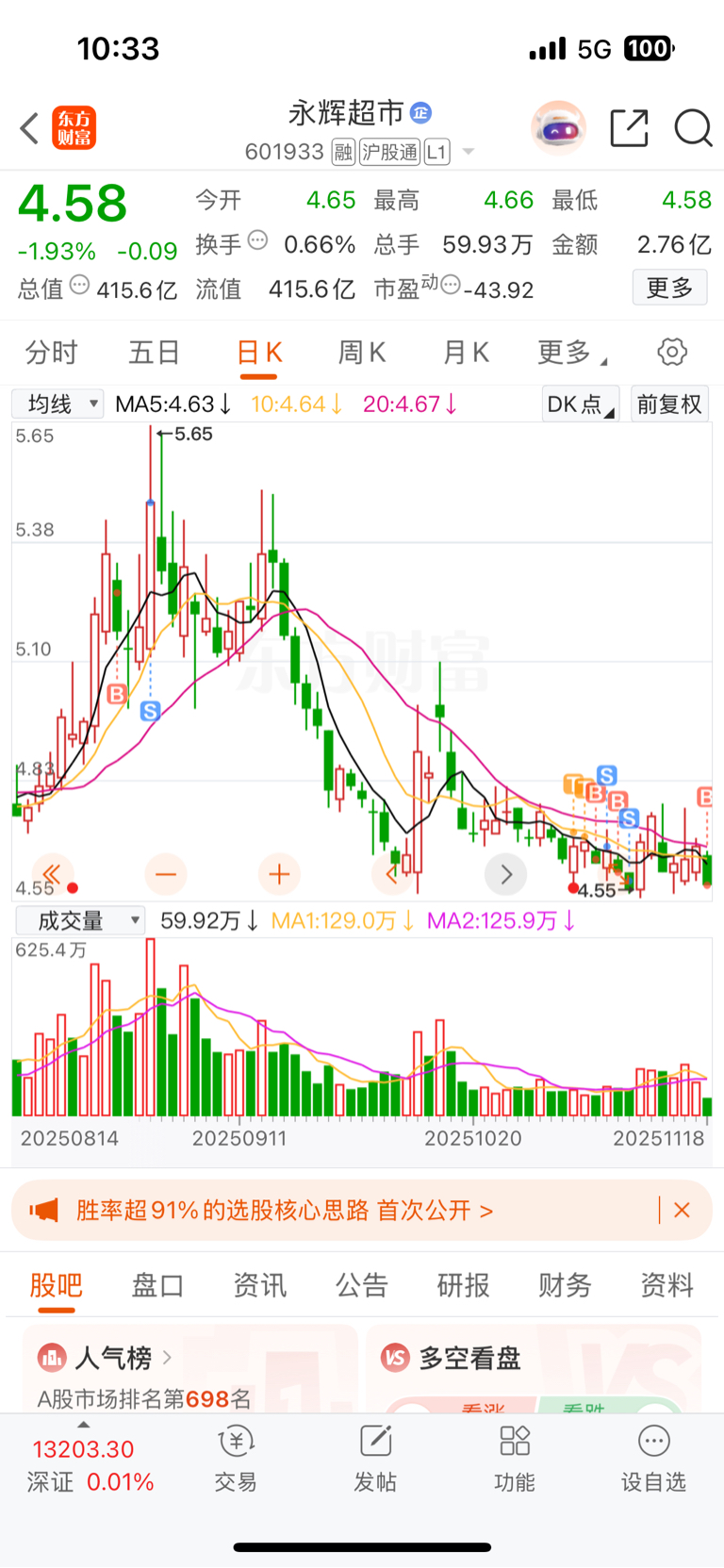Tap the current price 4.58

(x=73, y=204)
